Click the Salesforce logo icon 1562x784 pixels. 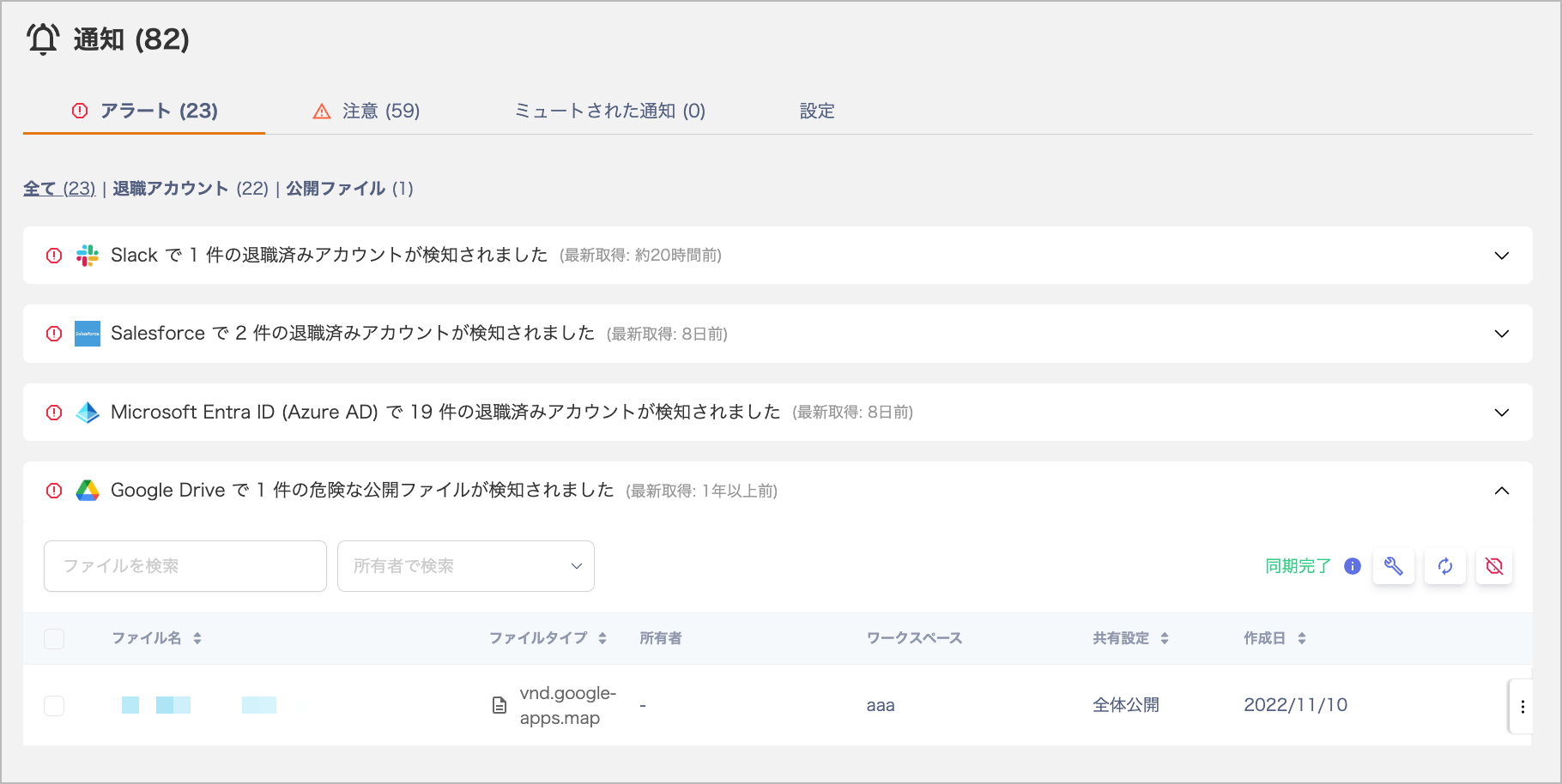(x=88, y=334)
